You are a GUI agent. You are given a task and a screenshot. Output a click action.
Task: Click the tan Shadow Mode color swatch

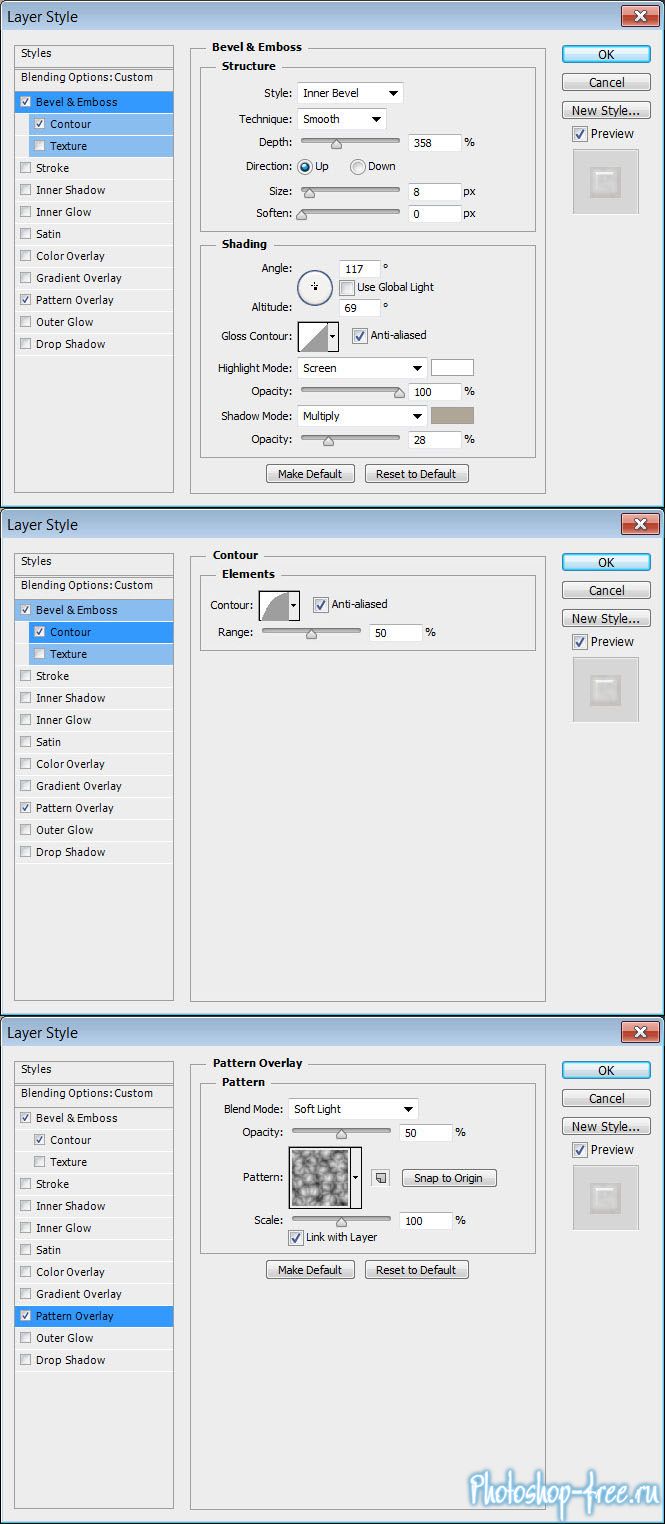452,416
